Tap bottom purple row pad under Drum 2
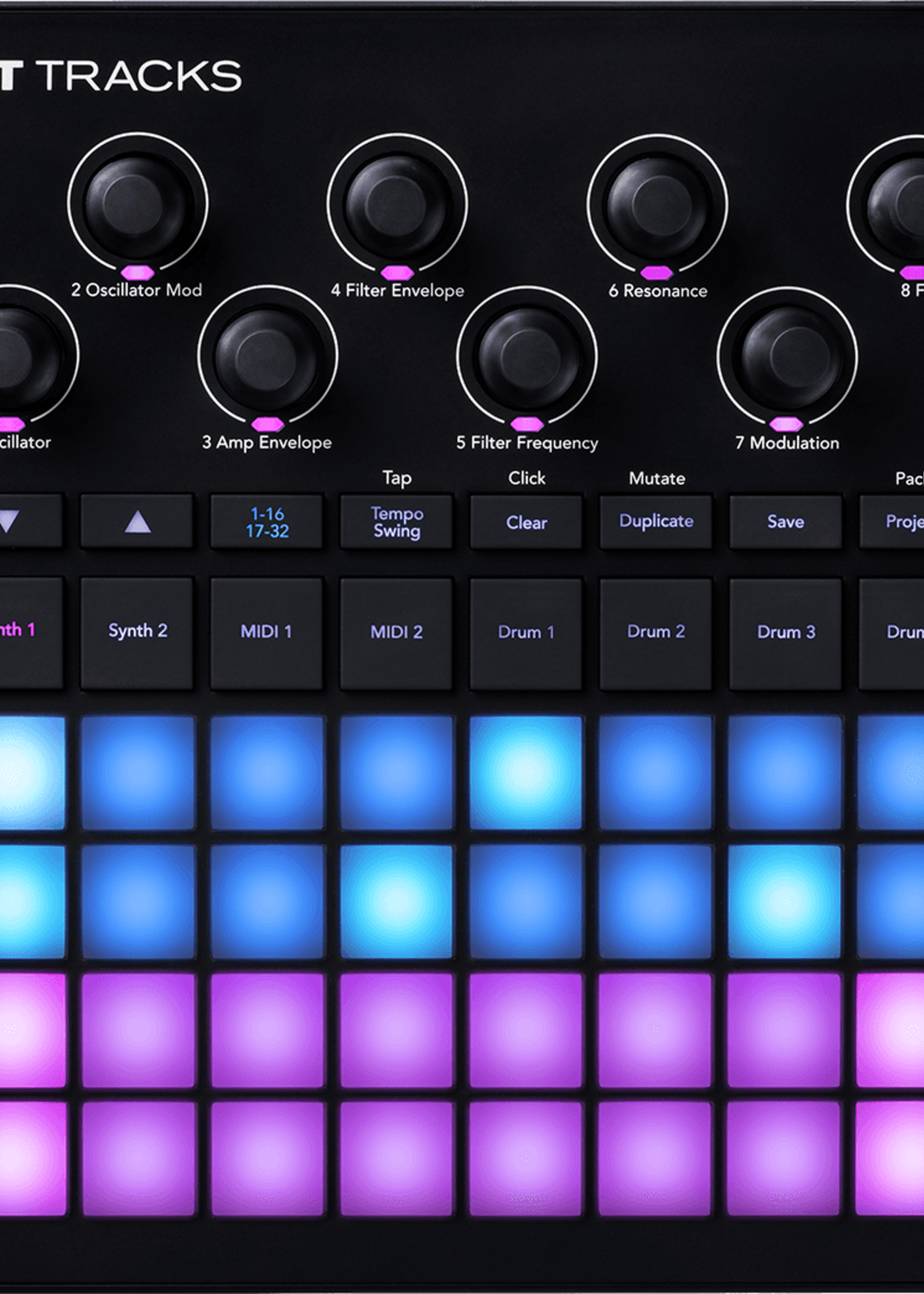 656,1159
